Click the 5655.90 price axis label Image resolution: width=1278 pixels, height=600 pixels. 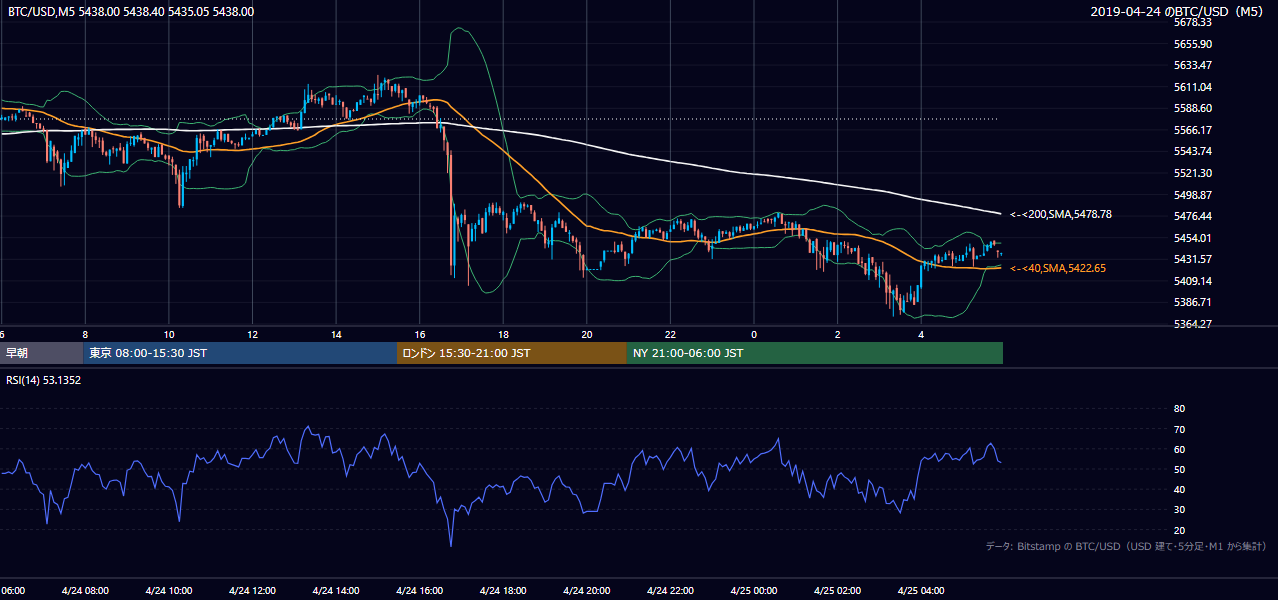click(x=1193, y=44)
